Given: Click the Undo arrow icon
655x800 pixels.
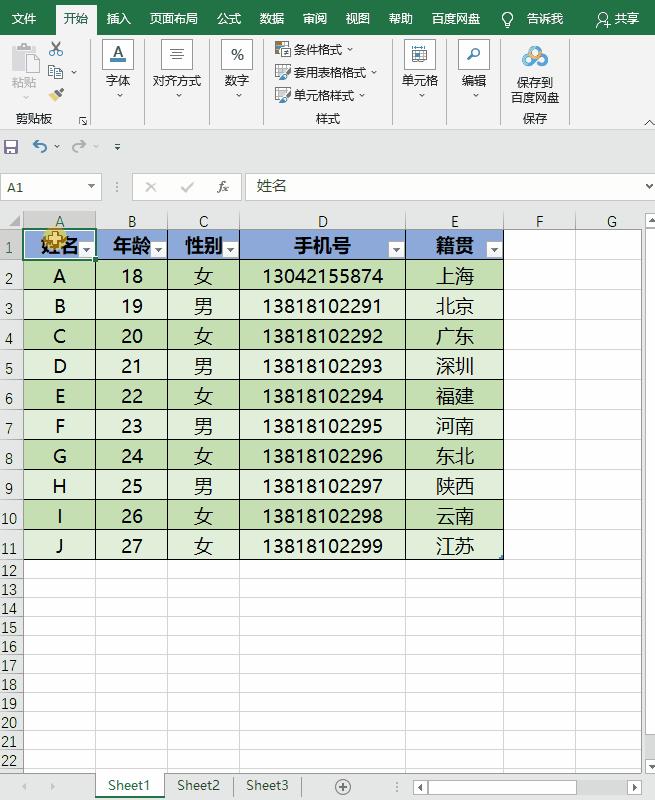Looking at the screenshot, I should pyautogui.click(x=39, y=147).
